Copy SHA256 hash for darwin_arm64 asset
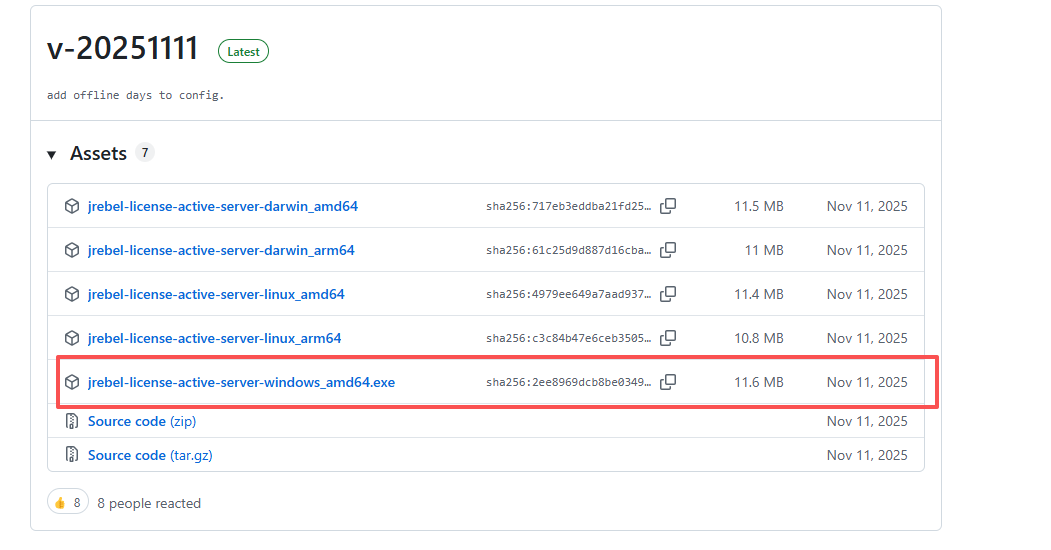 [668, 250]
